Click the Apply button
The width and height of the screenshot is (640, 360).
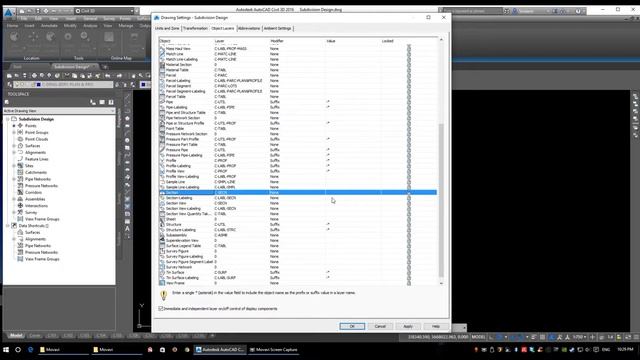click(408, 326)
